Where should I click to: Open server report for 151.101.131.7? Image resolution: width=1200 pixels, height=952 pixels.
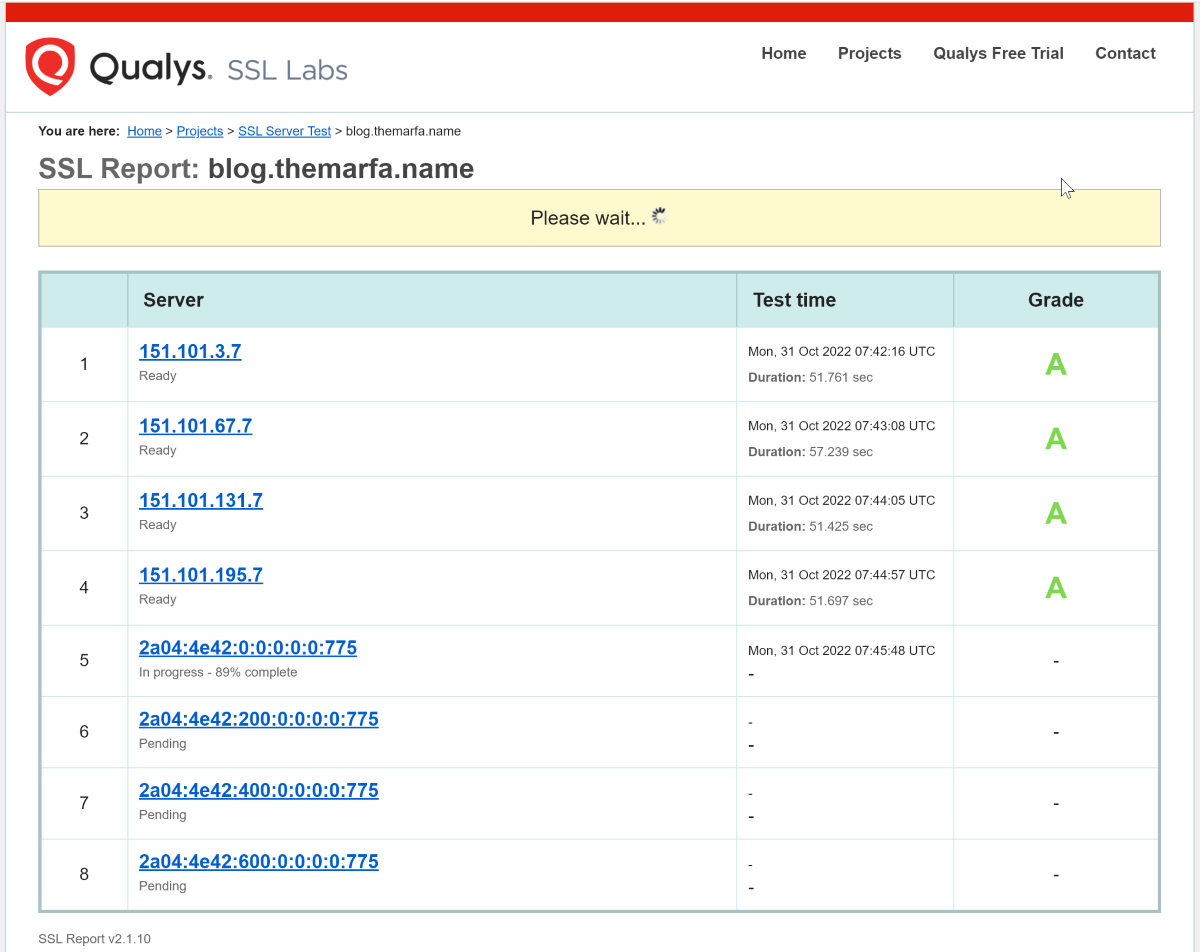click(x=201, y=501)
